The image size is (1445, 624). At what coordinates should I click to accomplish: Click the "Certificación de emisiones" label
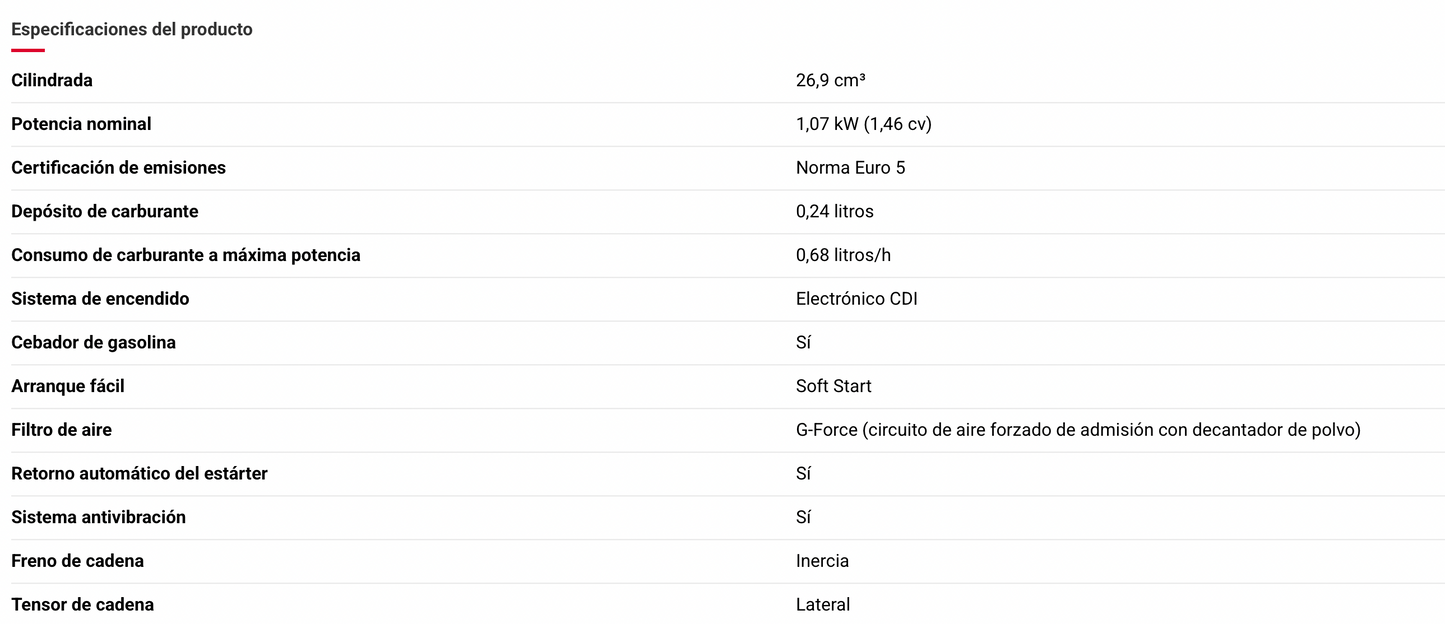118,168
